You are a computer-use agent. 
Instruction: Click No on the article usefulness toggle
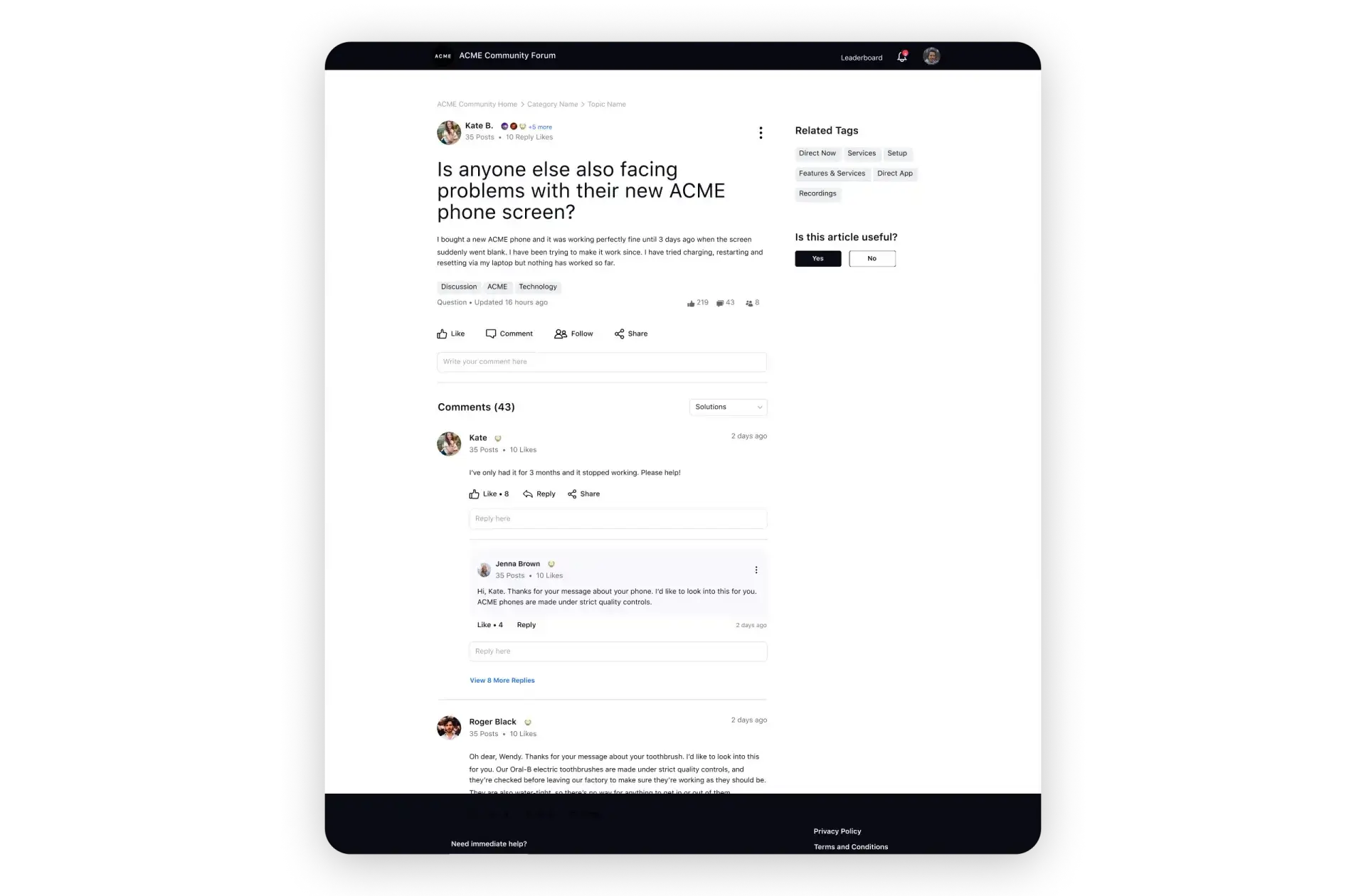871,258
